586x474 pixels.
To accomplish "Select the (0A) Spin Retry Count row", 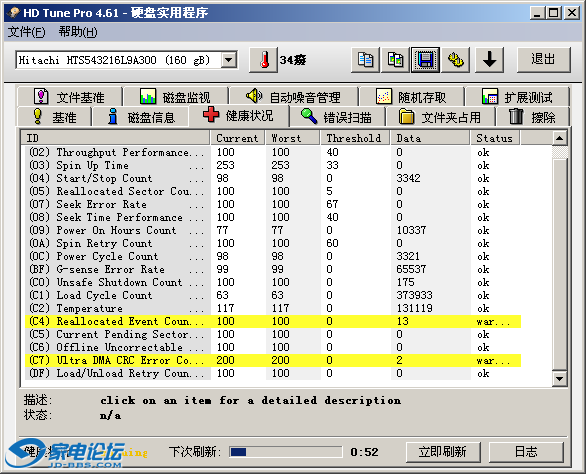I will (273, 243).
